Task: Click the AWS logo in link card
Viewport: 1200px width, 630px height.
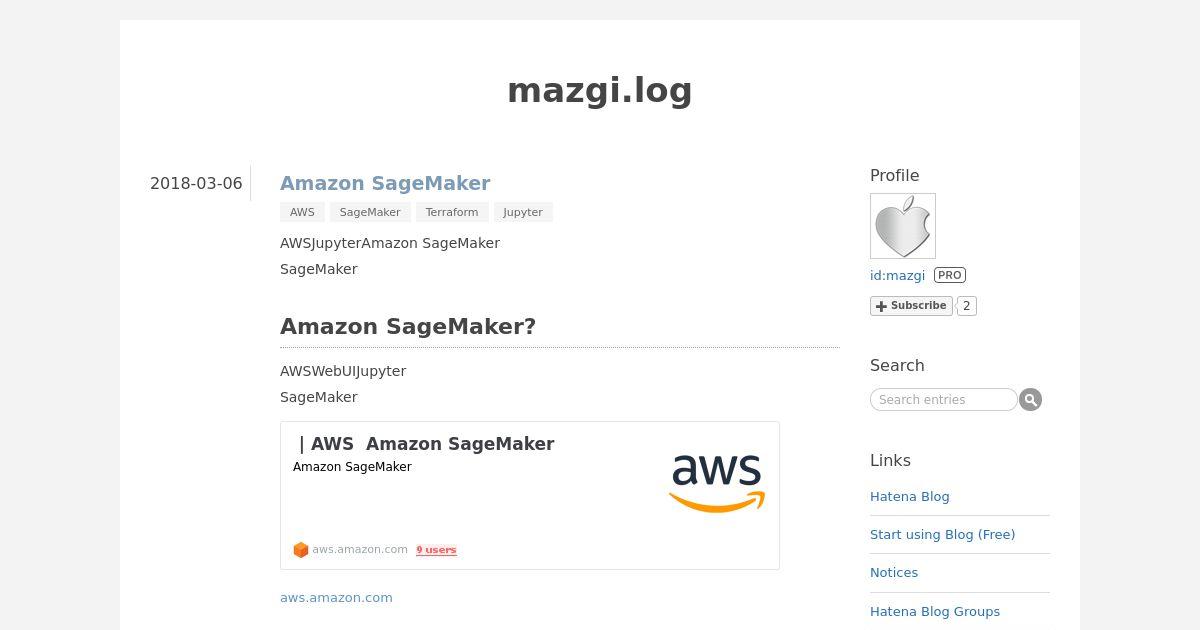Action: [717, 484]
